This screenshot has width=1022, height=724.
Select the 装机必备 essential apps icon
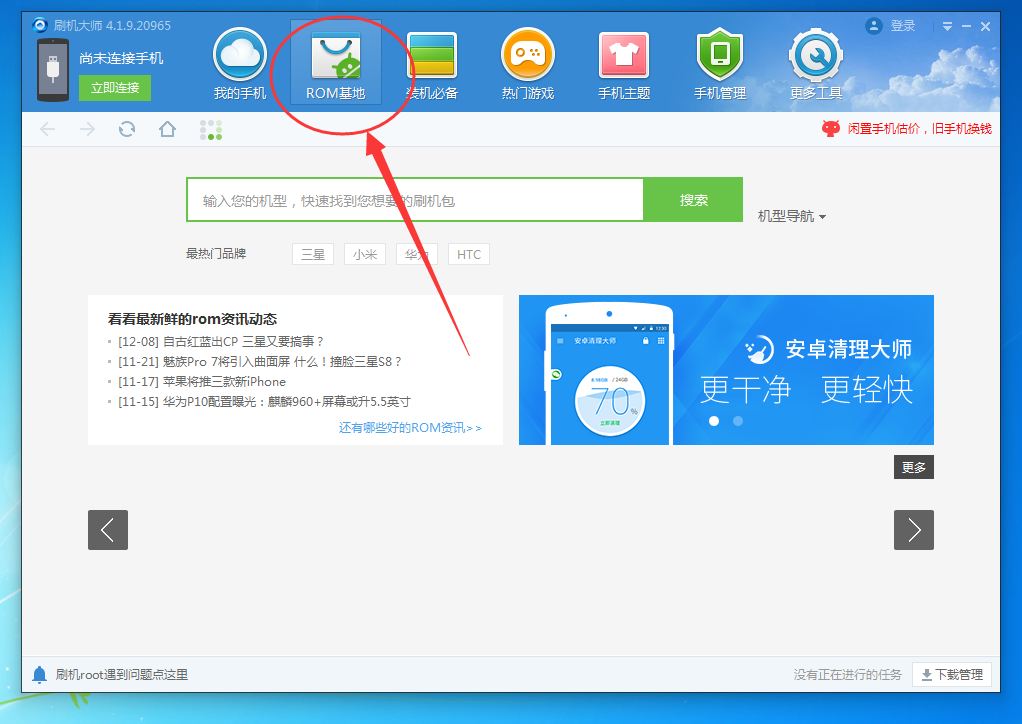pos(432,55)
